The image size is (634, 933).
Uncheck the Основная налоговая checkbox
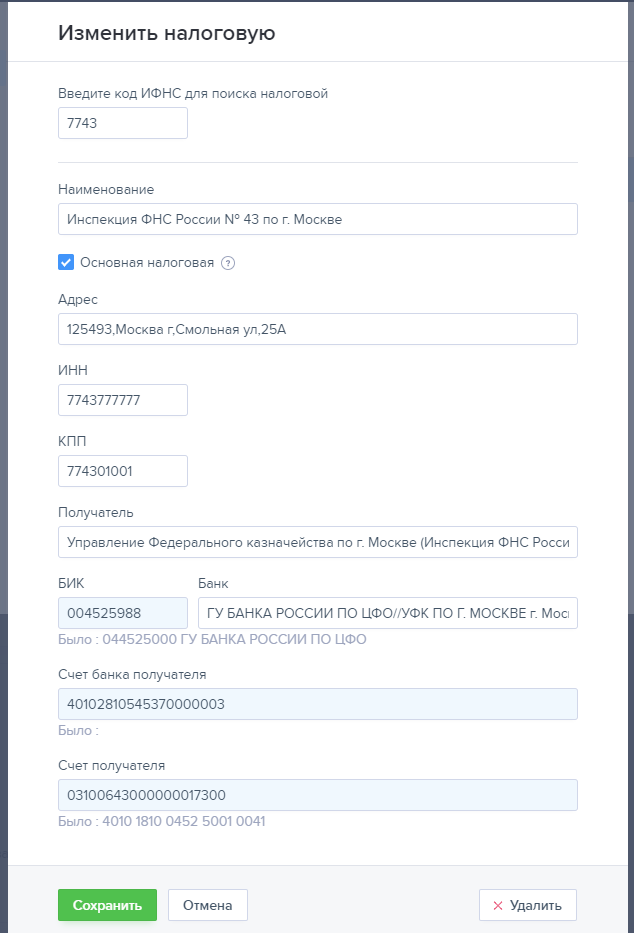pyautogui.click(x=67, y=263)
